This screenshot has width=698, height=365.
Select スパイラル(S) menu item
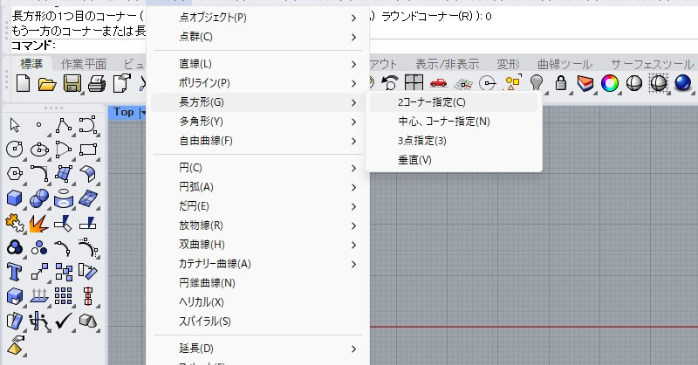(x=257, y=321)
